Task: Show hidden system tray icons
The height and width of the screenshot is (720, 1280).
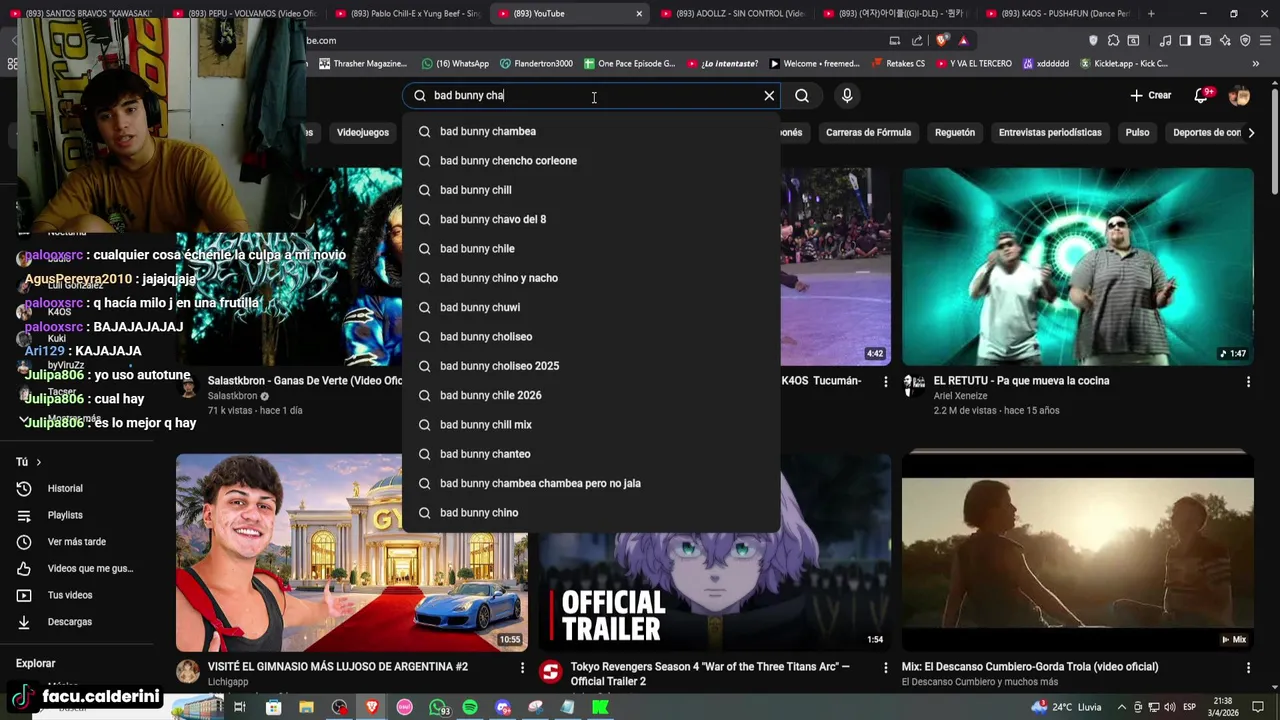Action: 1121,707
